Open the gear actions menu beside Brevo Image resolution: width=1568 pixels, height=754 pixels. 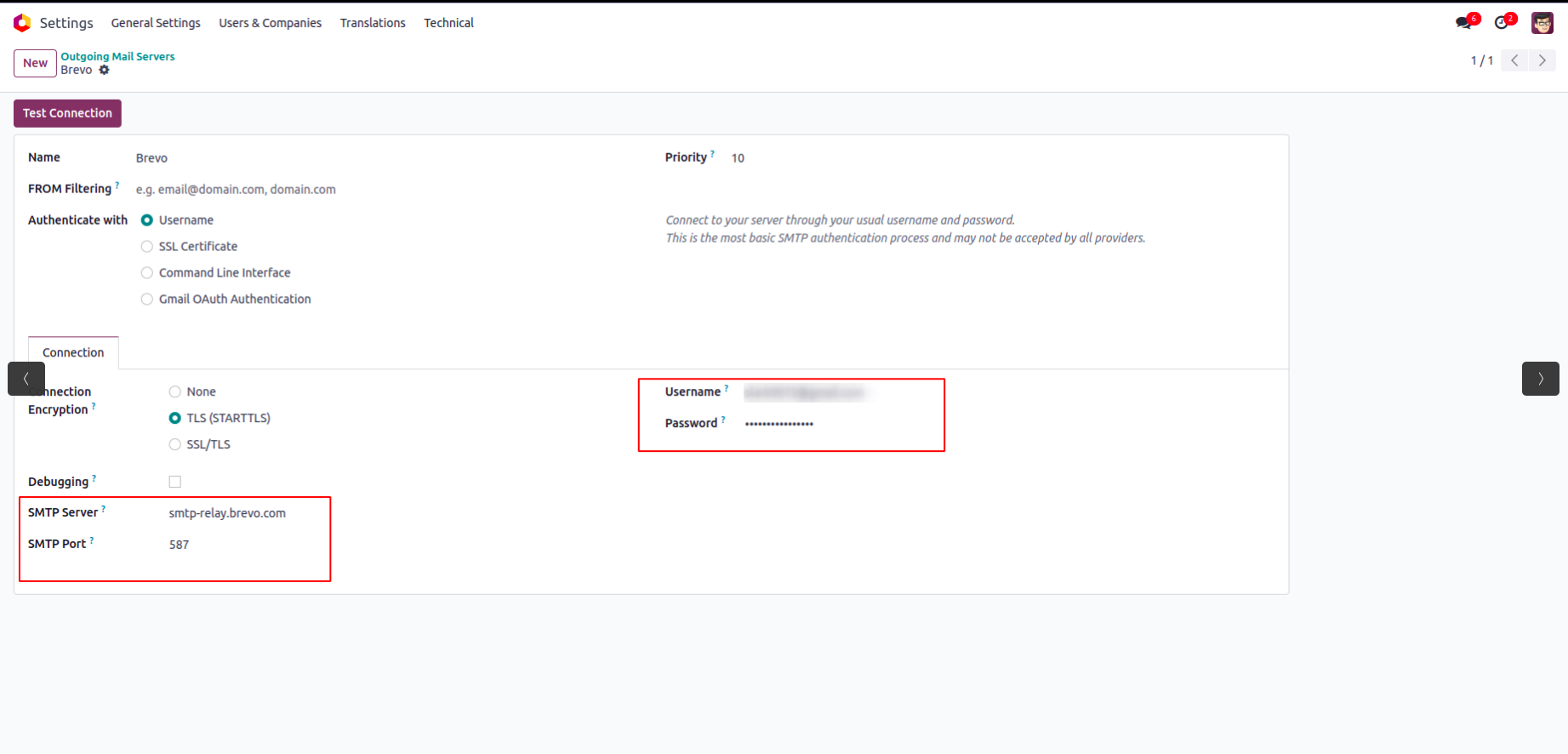105,70
